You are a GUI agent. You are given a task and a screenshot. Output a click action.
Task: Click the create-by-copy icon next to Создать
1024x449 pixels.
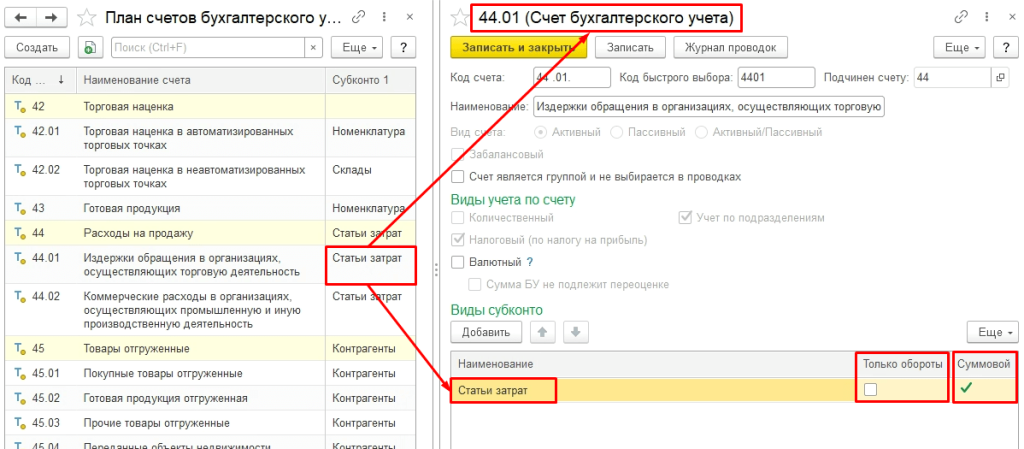pyautogui.click(x=91, y=48)
